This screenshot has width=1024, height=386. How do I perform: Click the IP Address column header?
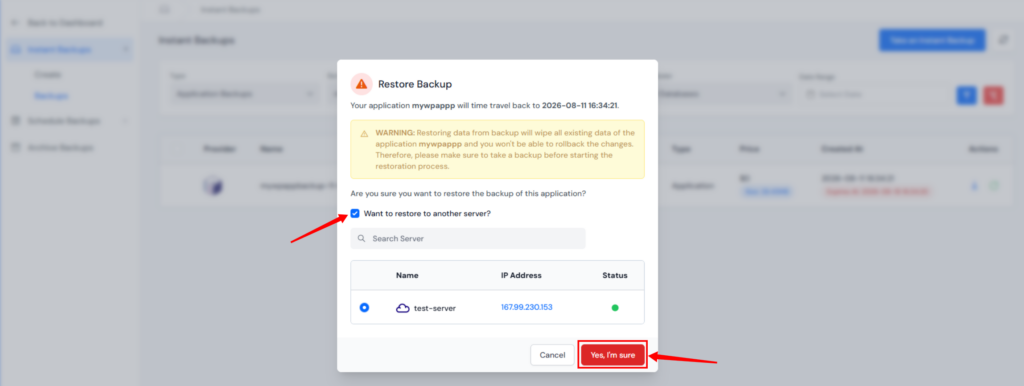coord(521,276)
